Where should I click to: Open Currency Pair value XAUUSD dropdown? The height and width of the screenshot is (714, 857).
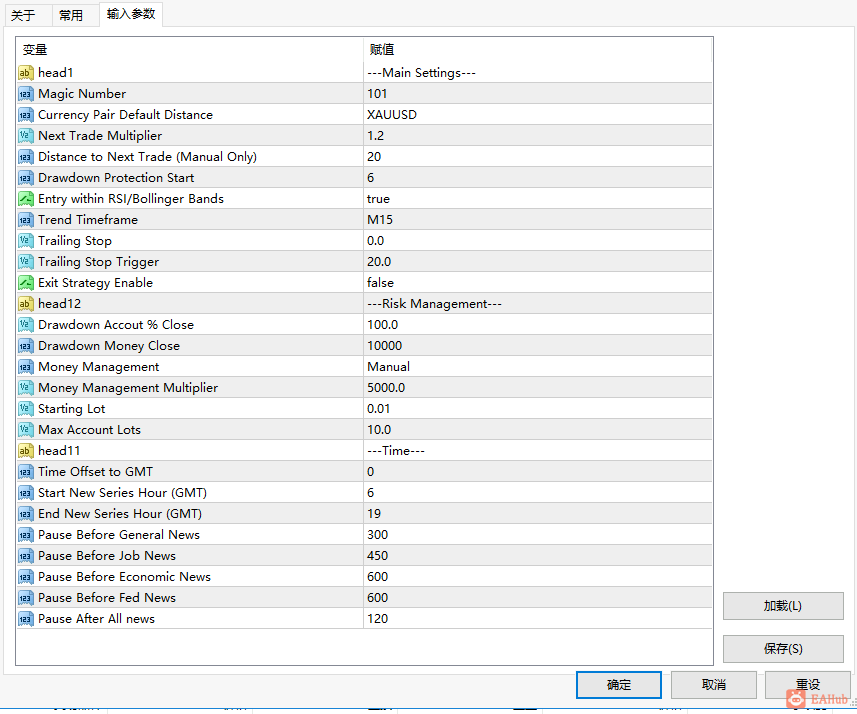pyautogui.click(x=538, y=115)
